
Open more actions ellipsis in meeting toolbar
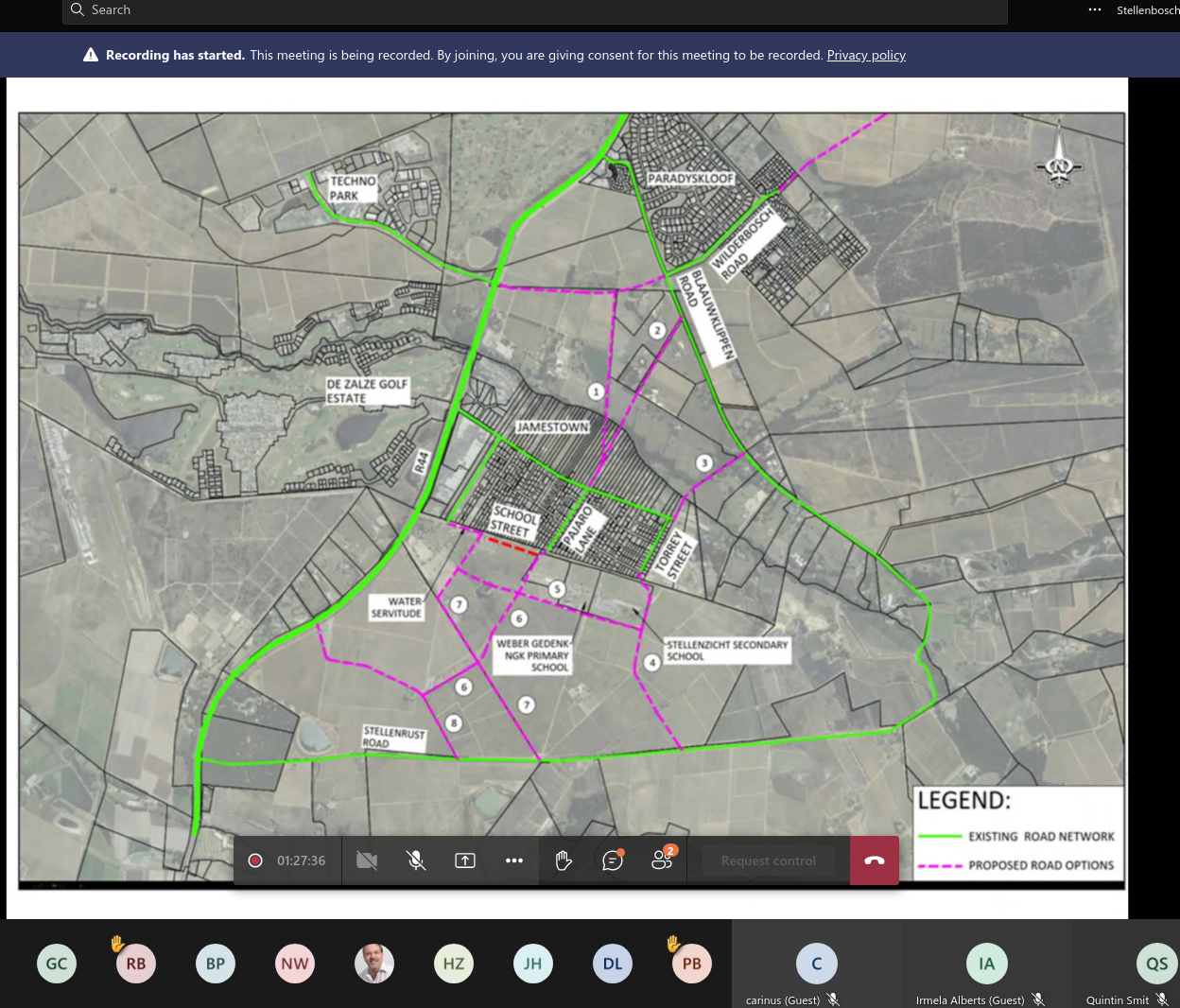(514, 860)
